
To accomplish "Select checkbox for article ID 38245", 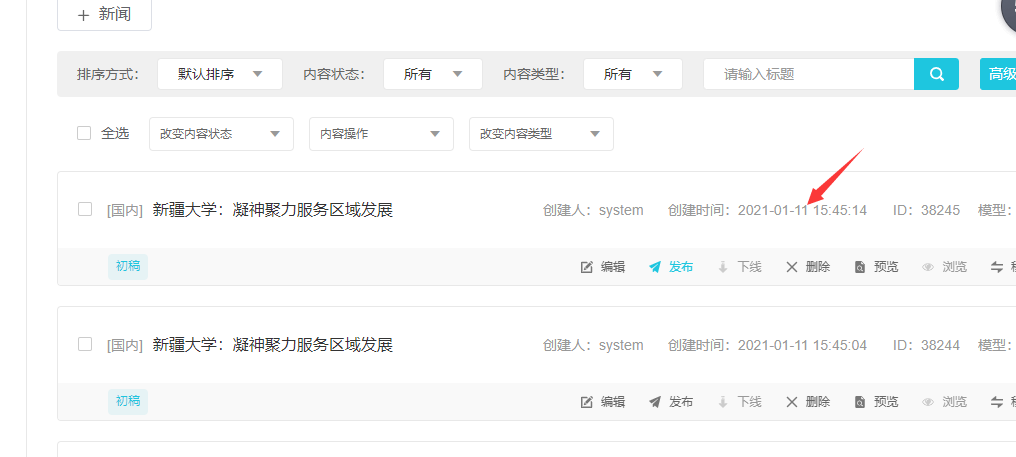I will (85, 209).
